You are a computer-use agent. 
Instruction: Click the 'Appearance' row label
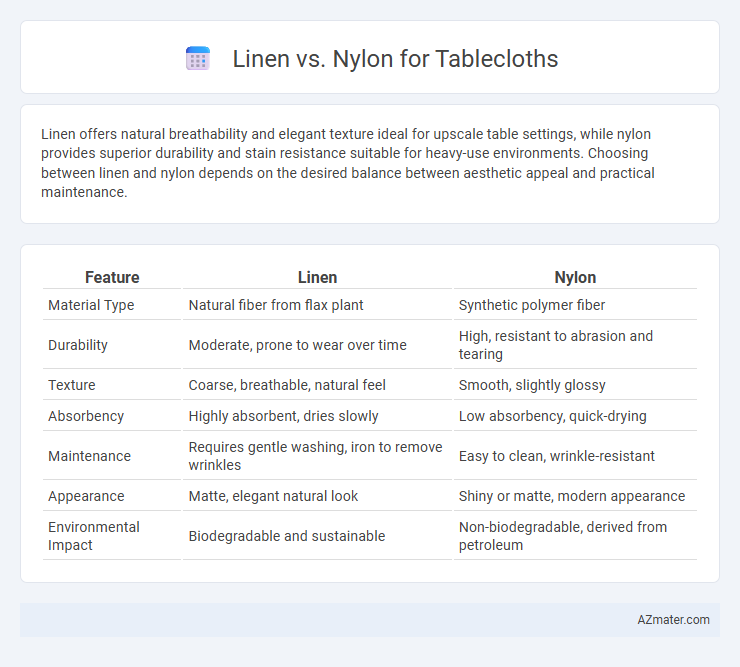tap(86, 496)
